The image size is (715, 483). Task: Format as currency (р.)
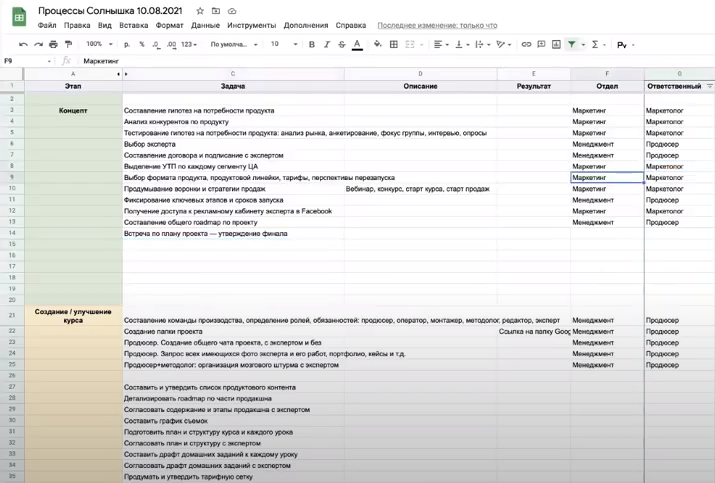pos(127,44)
